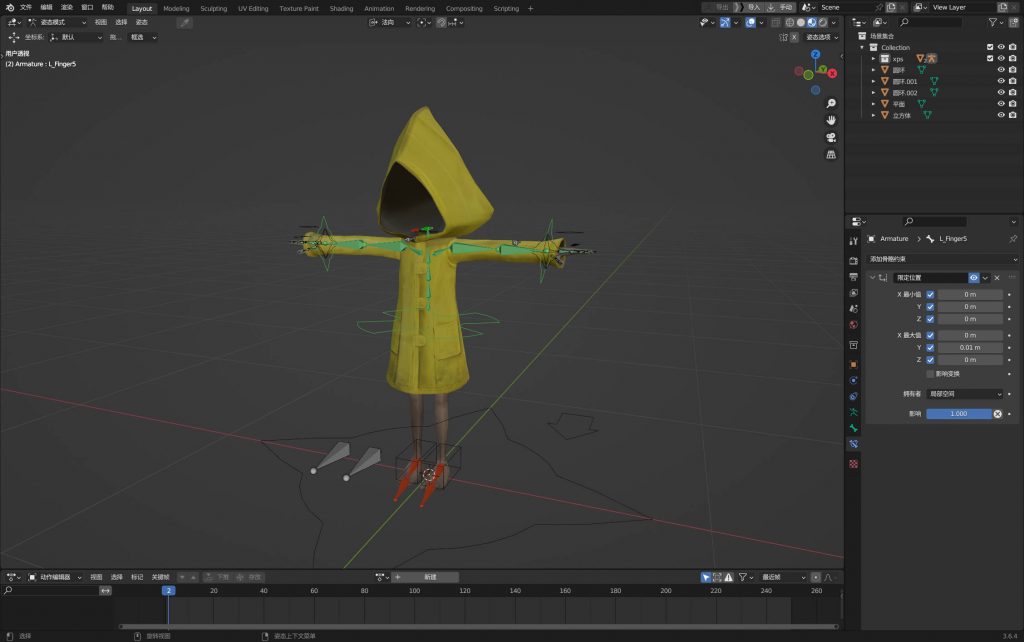This screenshot has height=642, width=1024.
Task: Switch to the Animation workspace tab
Action: pyautogui.click(x=379, y=8)
